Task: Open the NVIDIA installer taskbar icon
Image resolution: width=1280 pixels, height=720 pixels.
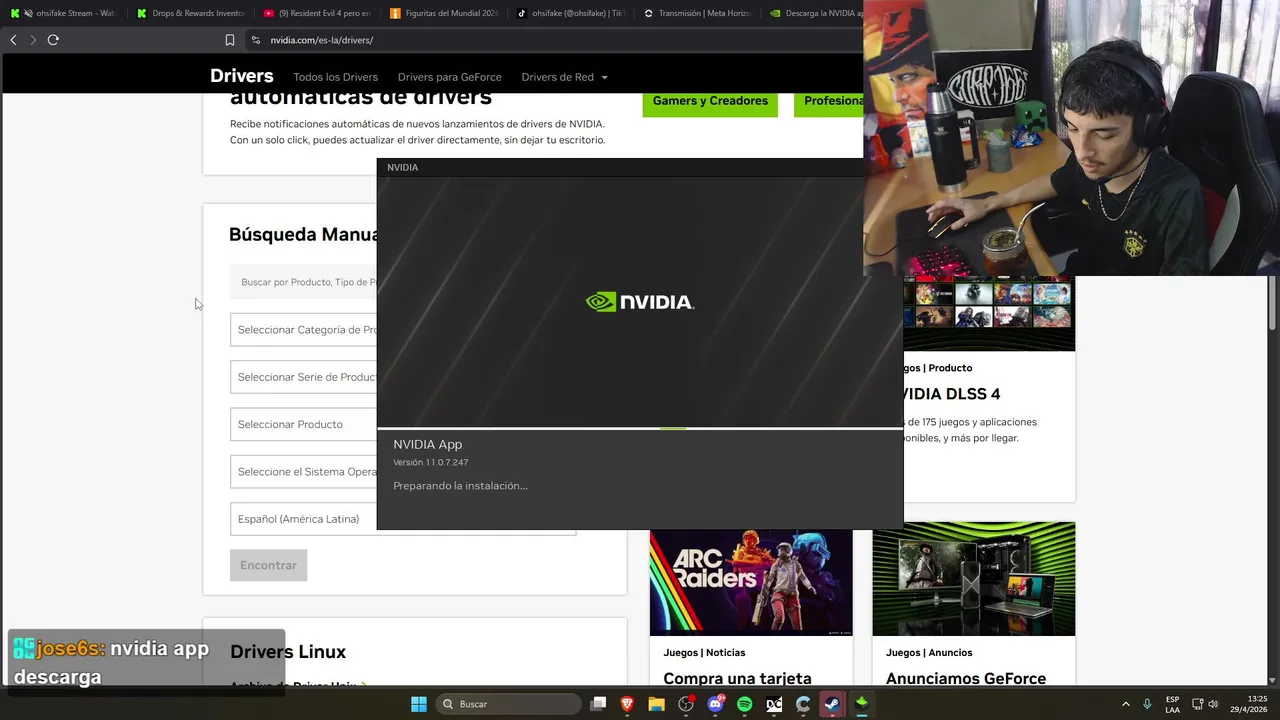Action: click(861, 704)
